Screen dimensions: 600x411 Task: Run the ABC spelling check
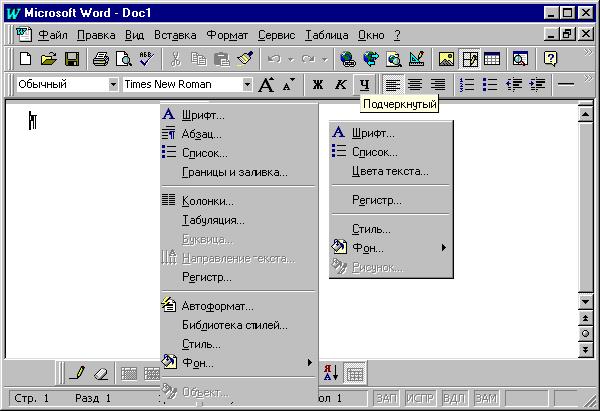[x=146, y=59]
